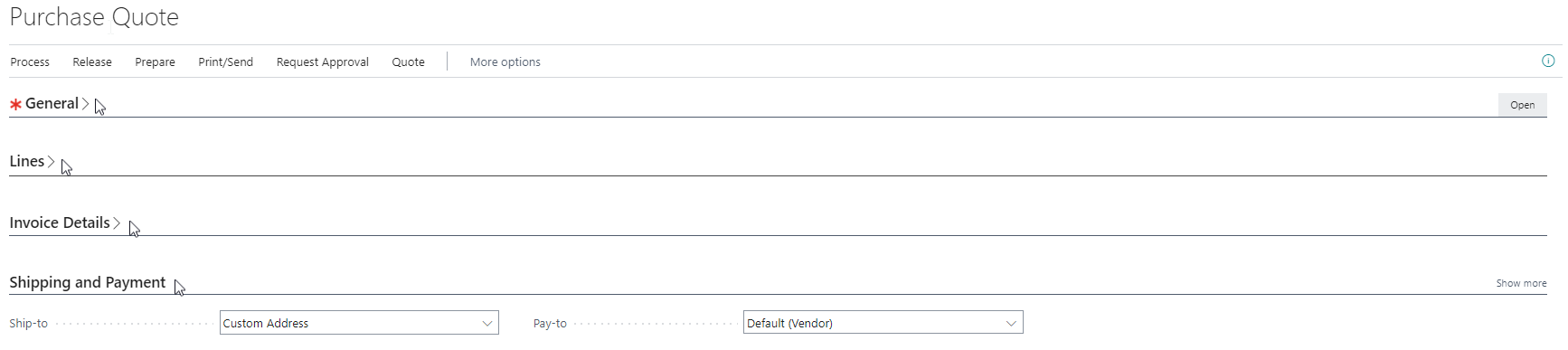Screen dimensions: 1568x350
Task: Click More options in the action bar
Action: 505,61
